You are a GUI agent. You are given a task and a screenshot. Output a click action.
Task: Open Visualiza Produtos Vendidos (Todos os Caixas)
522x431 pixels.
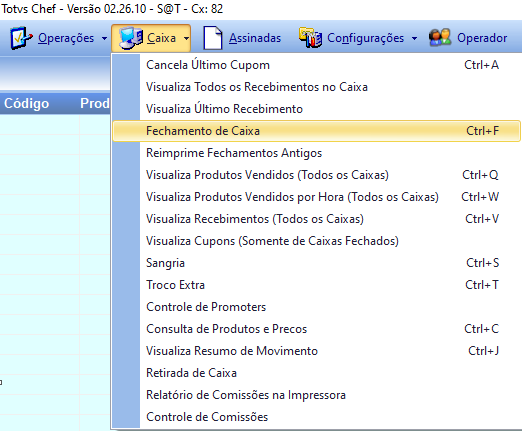coord(316,175)
